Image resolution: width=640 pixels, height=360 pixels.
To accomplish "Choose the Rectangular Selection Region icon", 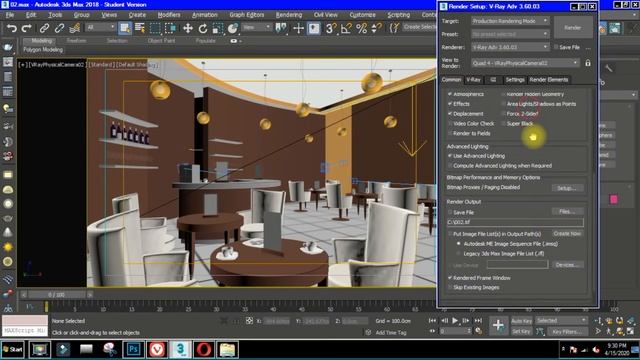I will click(x=155, y=28).
